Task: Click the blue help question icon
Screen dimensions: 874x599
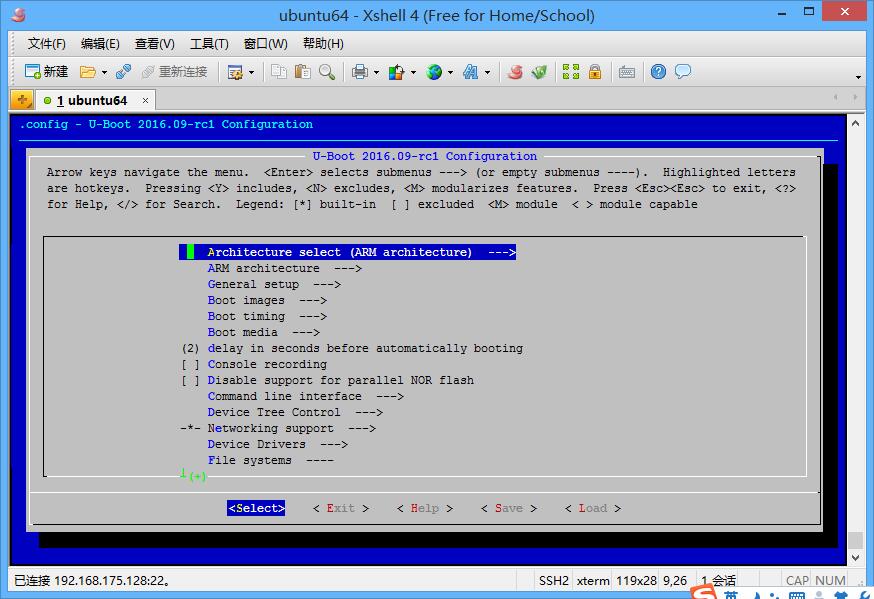Action: [658, 72]
